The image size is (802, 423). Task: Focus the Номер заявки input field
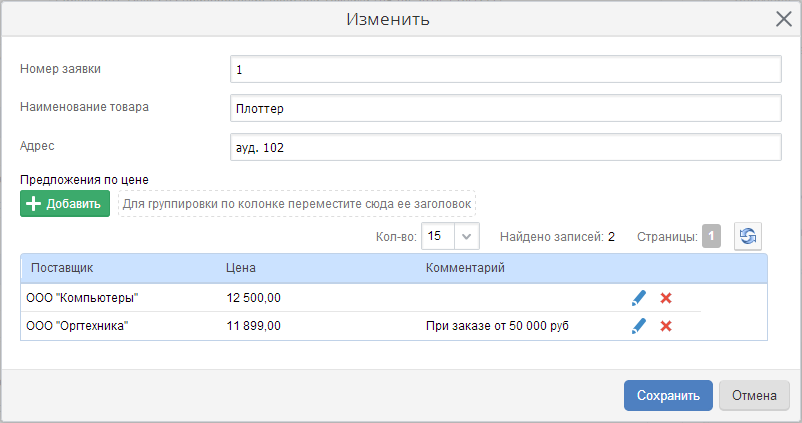click(x=506, y=69)
